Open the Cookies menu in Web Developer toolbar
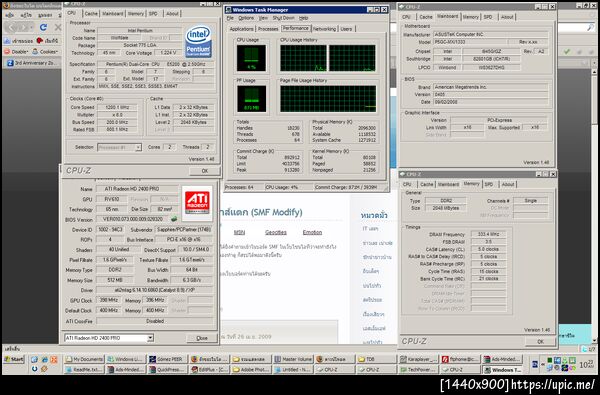 (46, 52)
